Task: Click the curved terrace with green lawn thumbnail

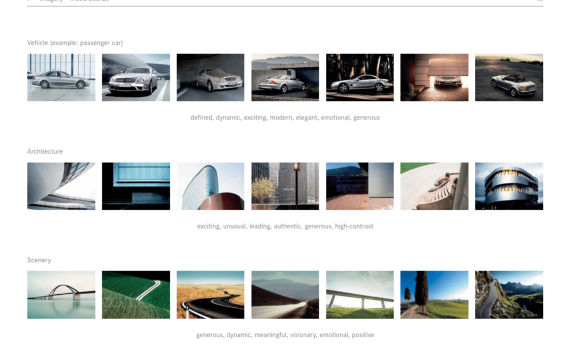Action: coord(434,186)
